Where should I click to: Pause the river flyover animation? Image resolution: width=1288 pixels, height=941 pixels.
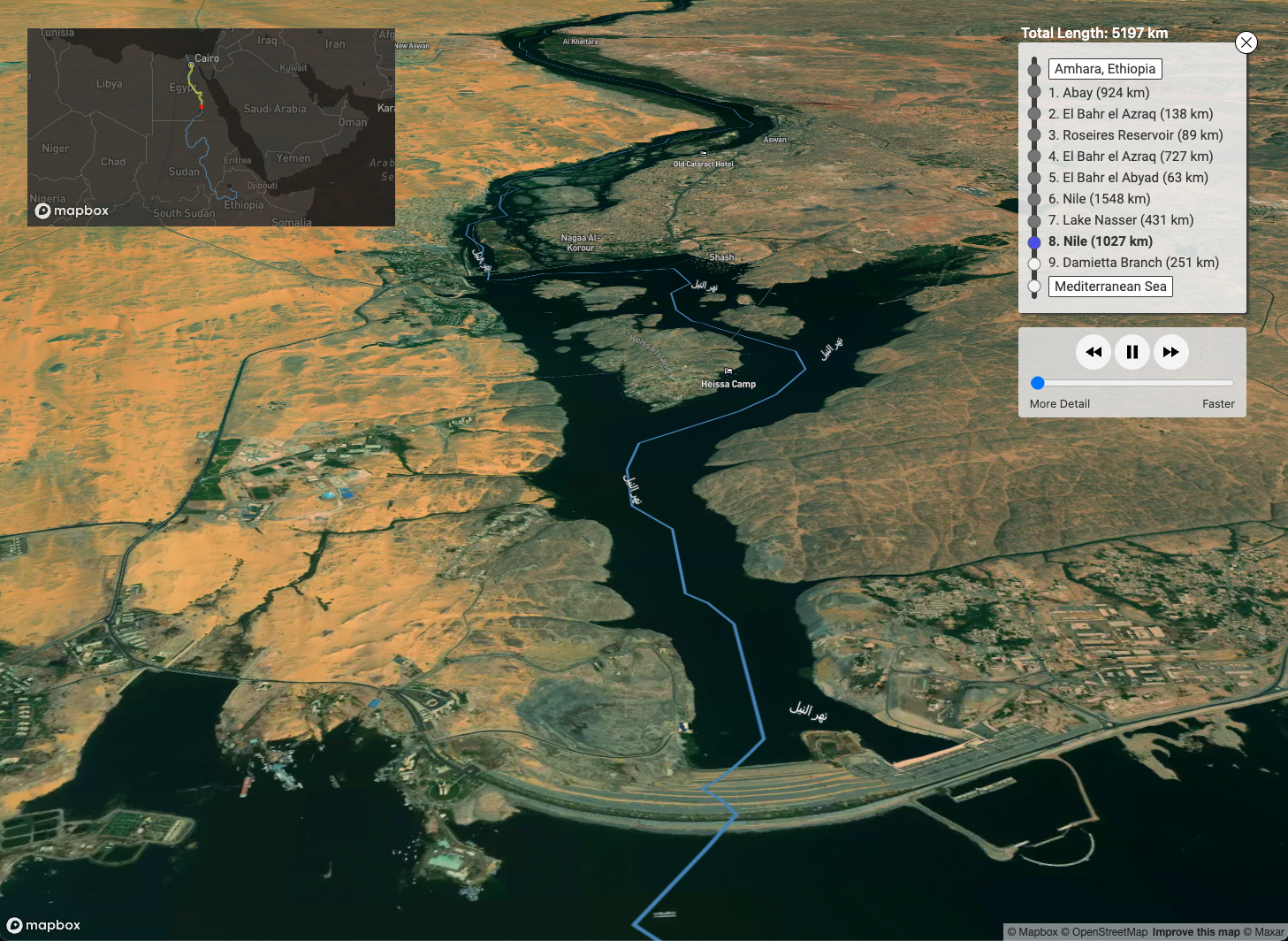(1132, 352)
